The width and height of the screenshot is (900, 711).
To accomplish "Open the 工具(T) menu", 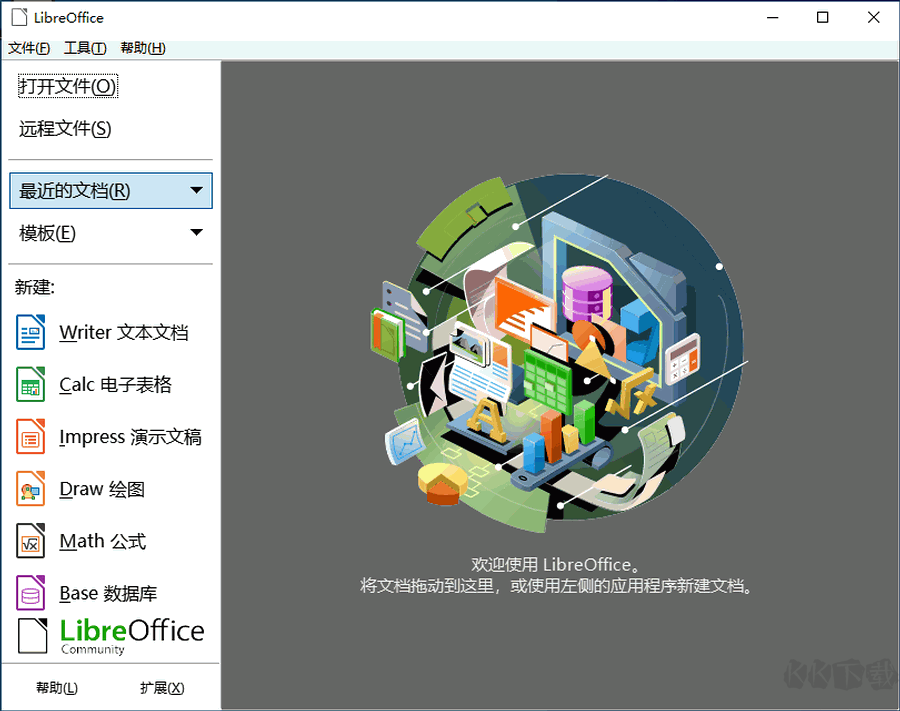I will click(84, 47).
